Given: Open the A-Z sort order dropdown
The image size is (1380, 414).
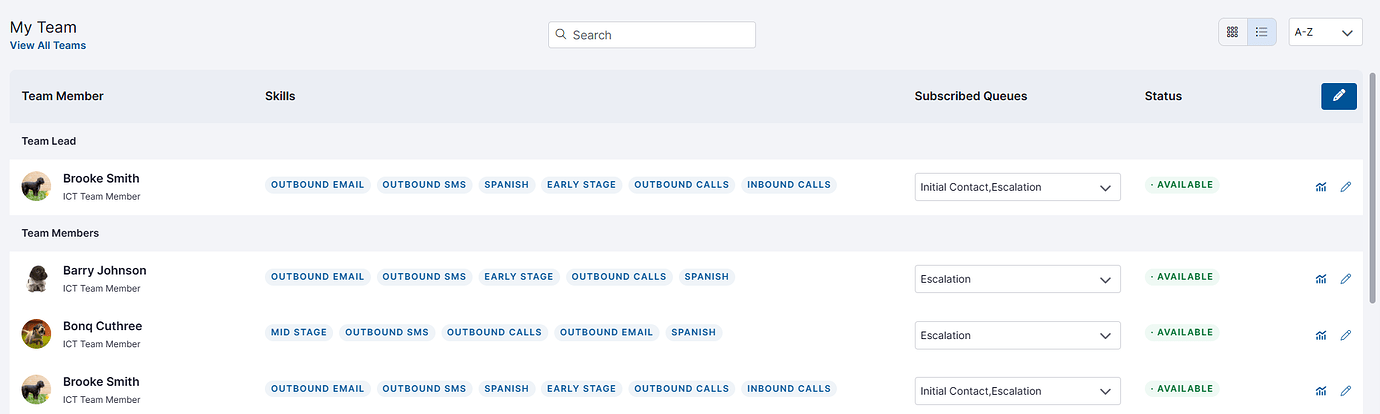Looking at the screenshot, I should (x=1325, y=32).
